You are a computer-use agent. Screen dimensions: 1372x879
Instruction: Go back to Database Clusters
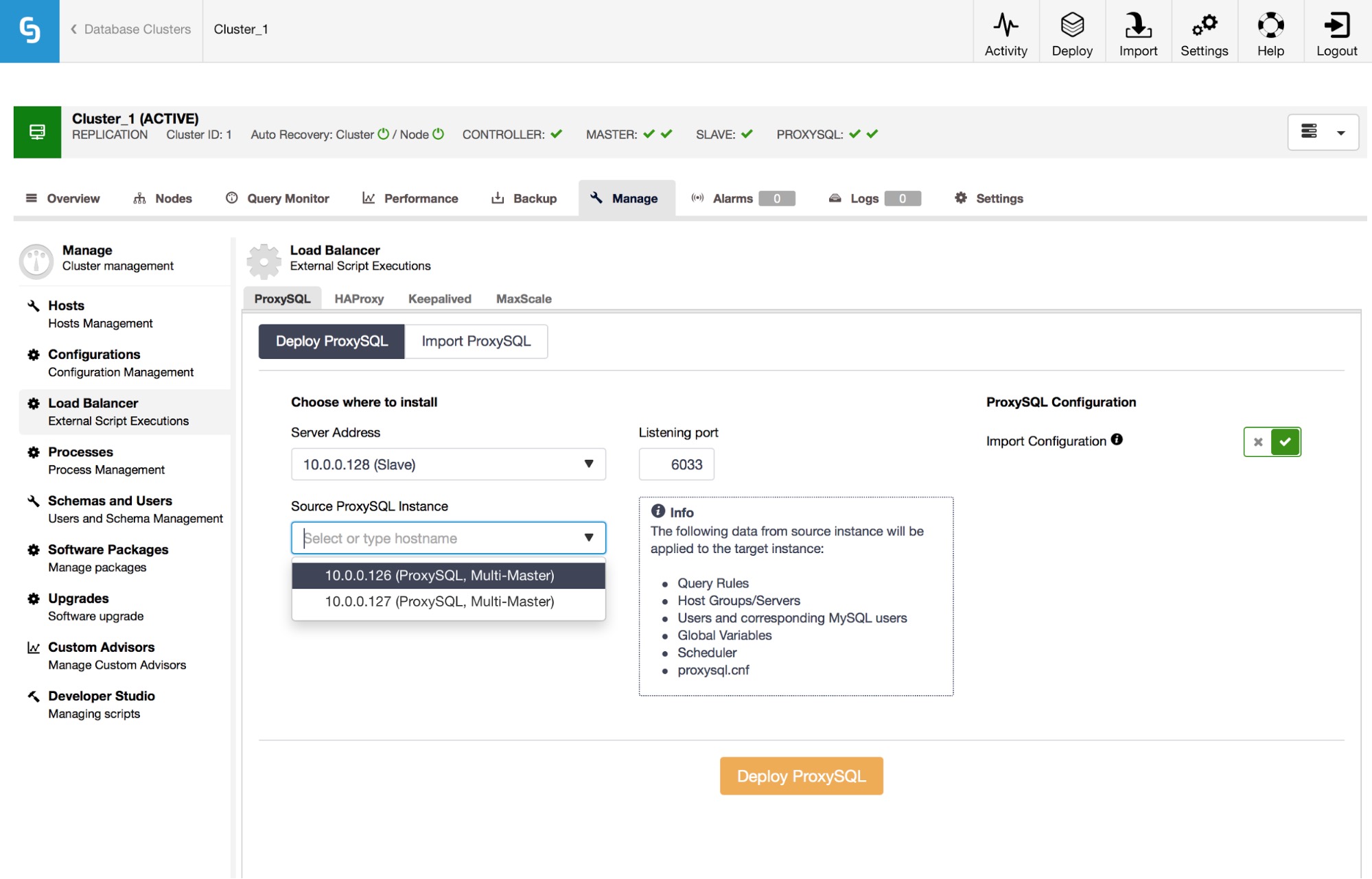130,30
